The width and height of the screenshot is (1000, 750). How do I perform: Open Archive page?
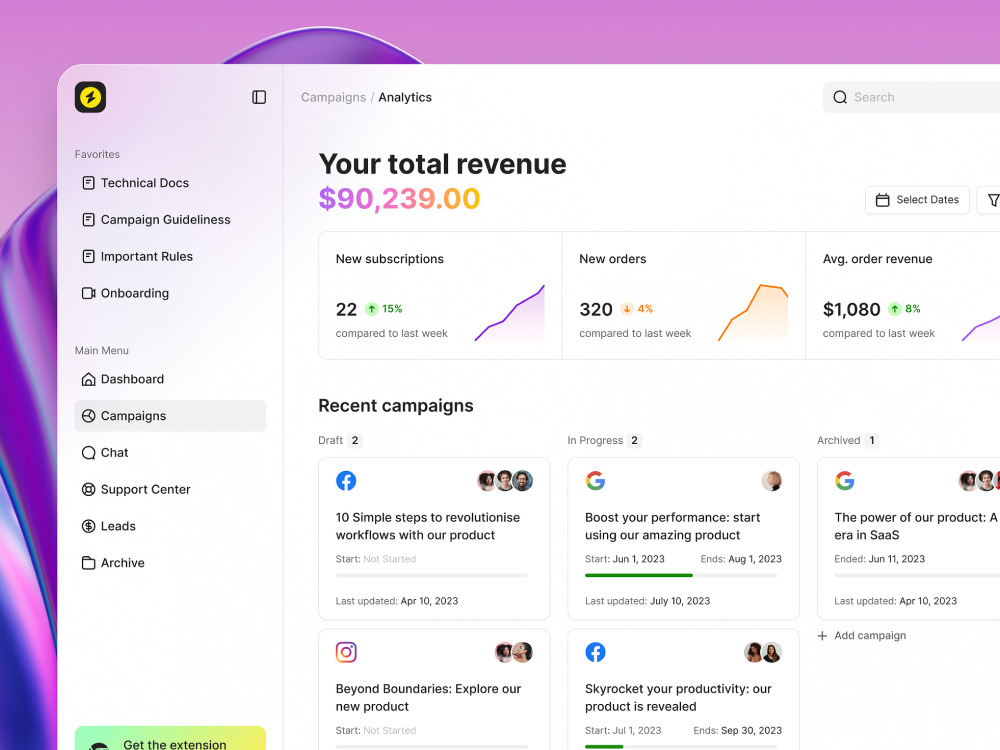click(170, 563)
